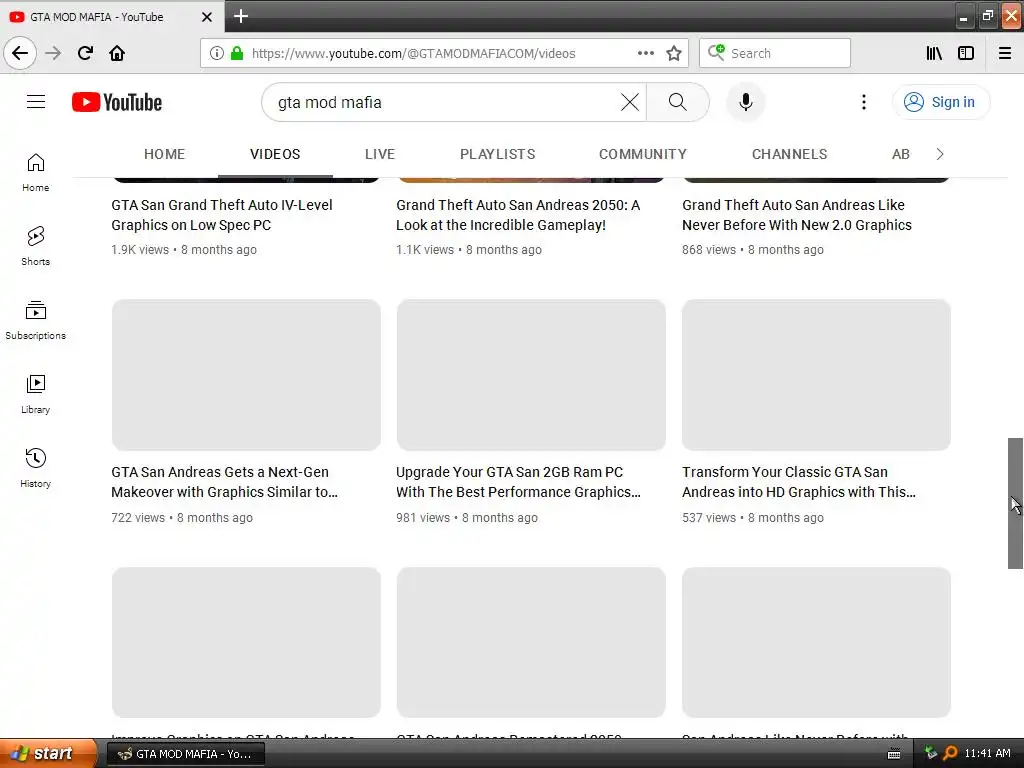Image resolution: width=1024 pixels, height=768 pixels.
Task: Click '1.9K views • 8 months ago' text
Action: click(x=184, y=249)
